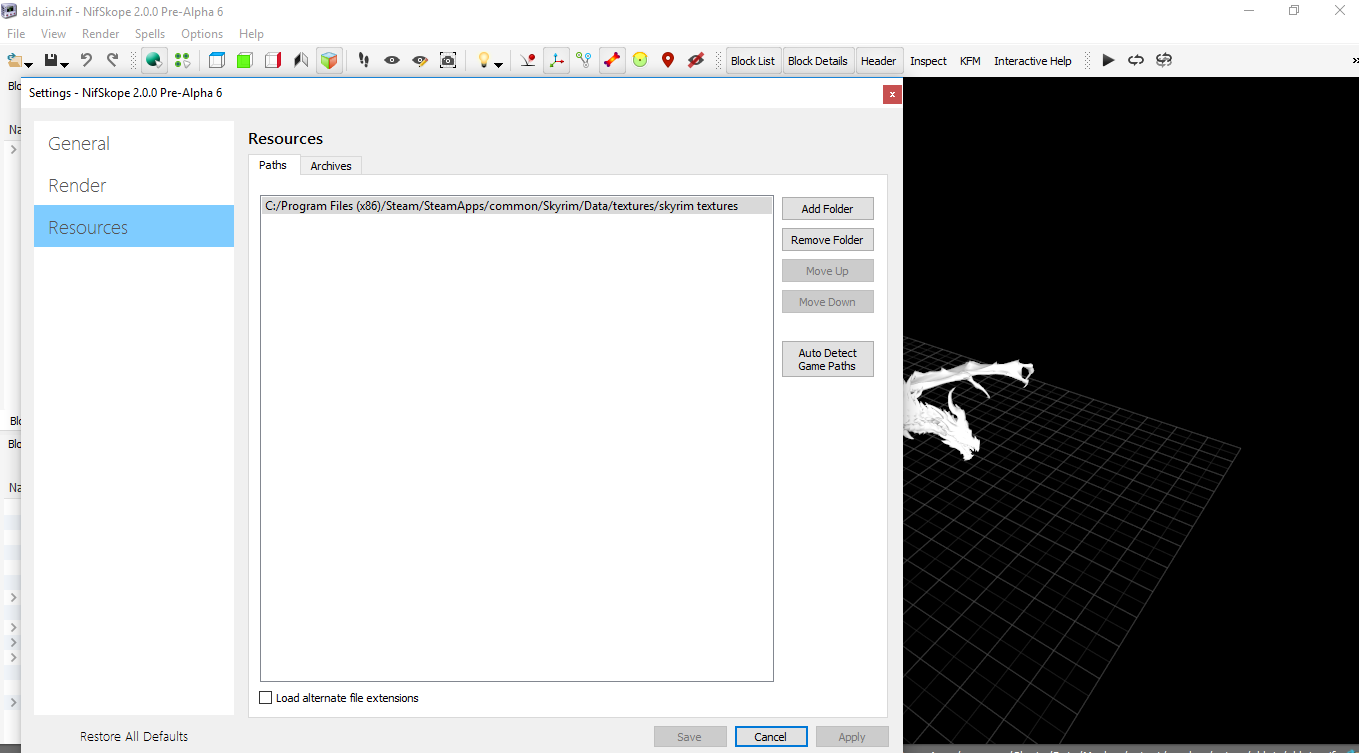Open the lightbulb lighting dropdown arrow
The height and width of the screenshot is (753, 1359).
click(498, 65)
